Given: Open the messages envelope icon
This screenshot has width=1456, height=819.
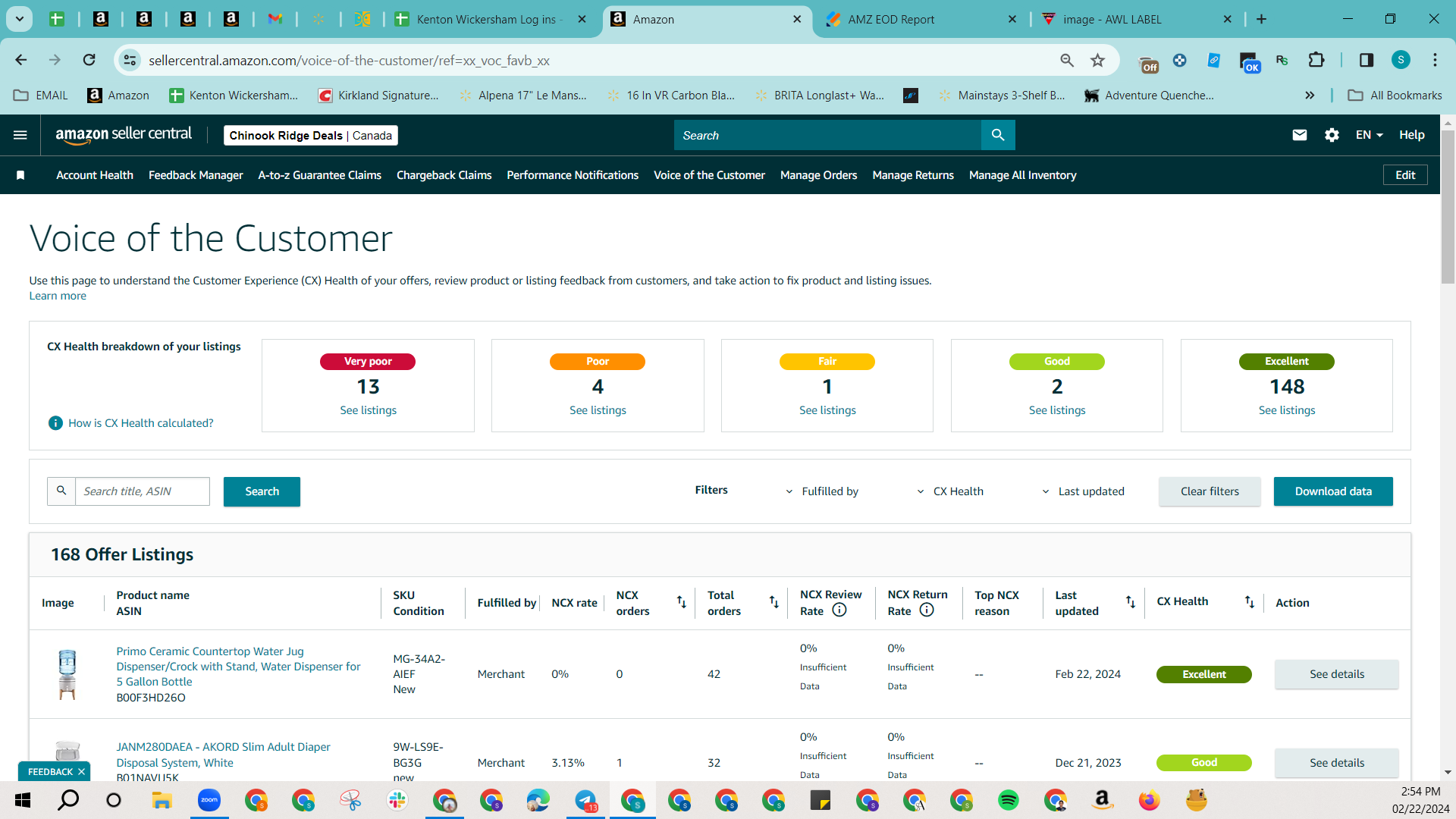Looking at the screenshot, I should (1300, 135).
